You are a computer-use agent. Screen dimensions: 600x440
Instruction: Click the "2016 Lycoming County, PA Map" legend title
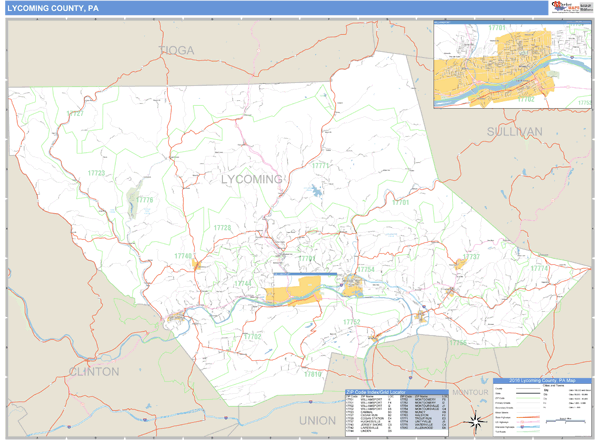542,381
